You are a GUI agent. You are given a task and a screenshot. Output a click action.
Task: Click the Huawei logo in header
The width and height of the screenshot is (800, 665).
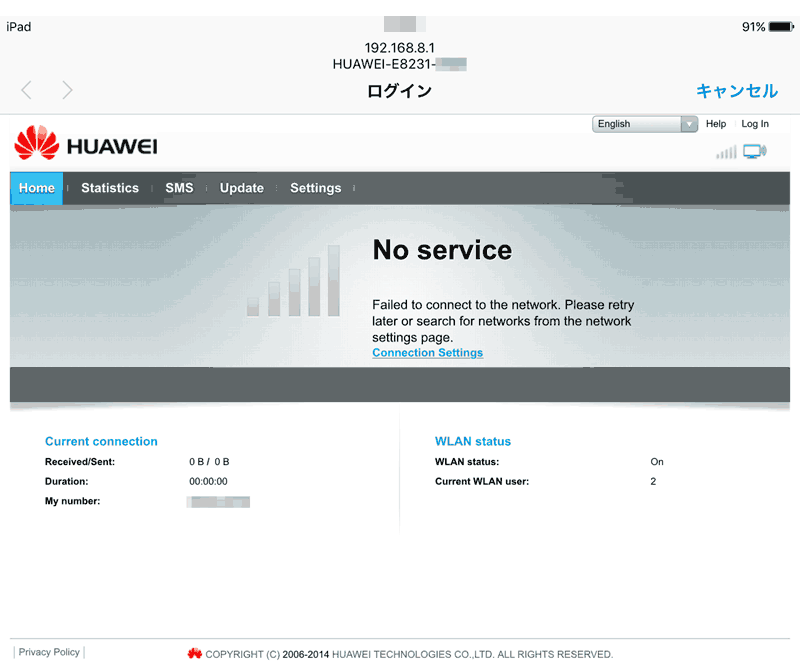(x=86, y=145)
